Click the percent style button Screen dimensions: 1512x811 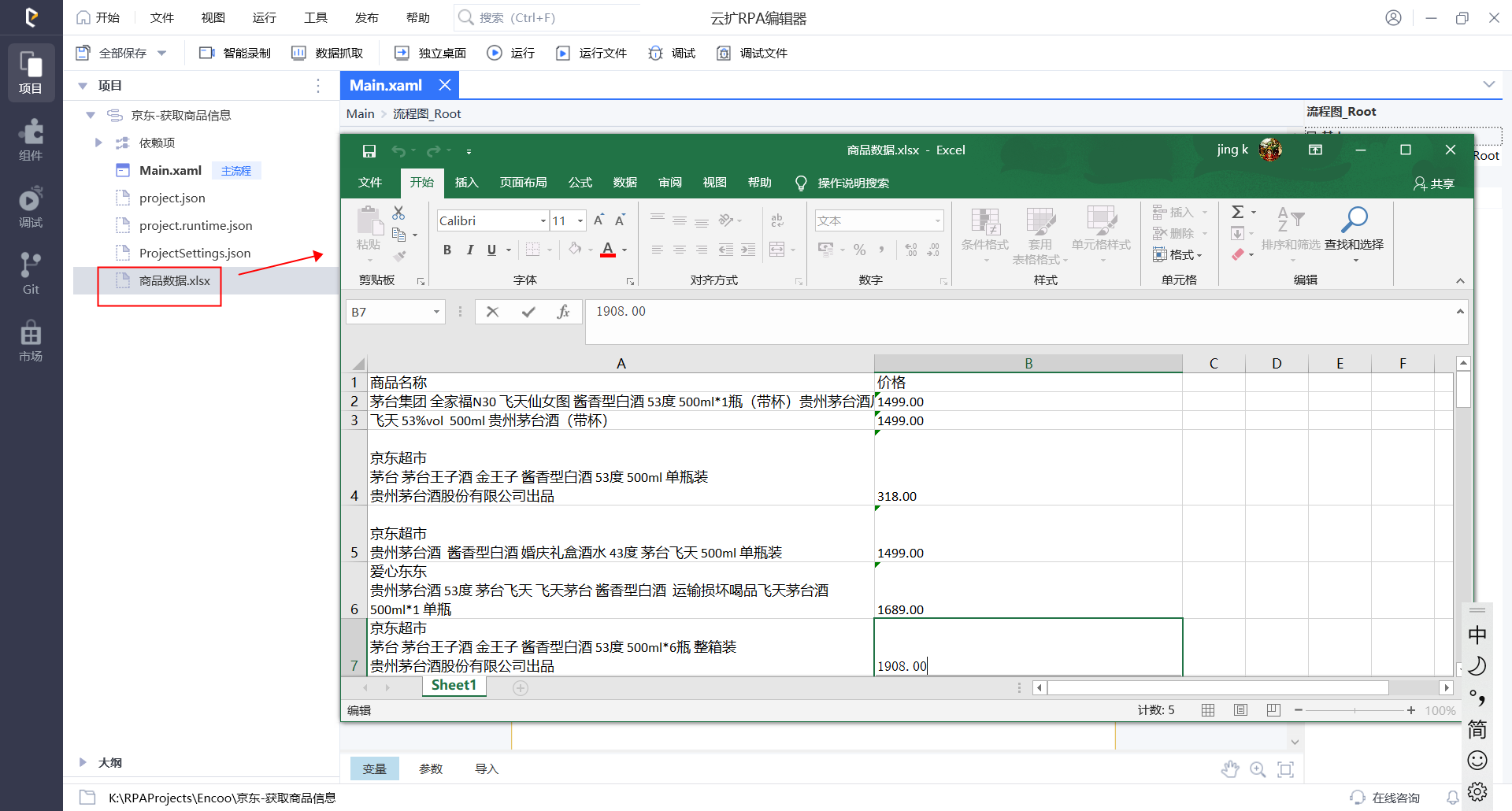coord(860,250)
